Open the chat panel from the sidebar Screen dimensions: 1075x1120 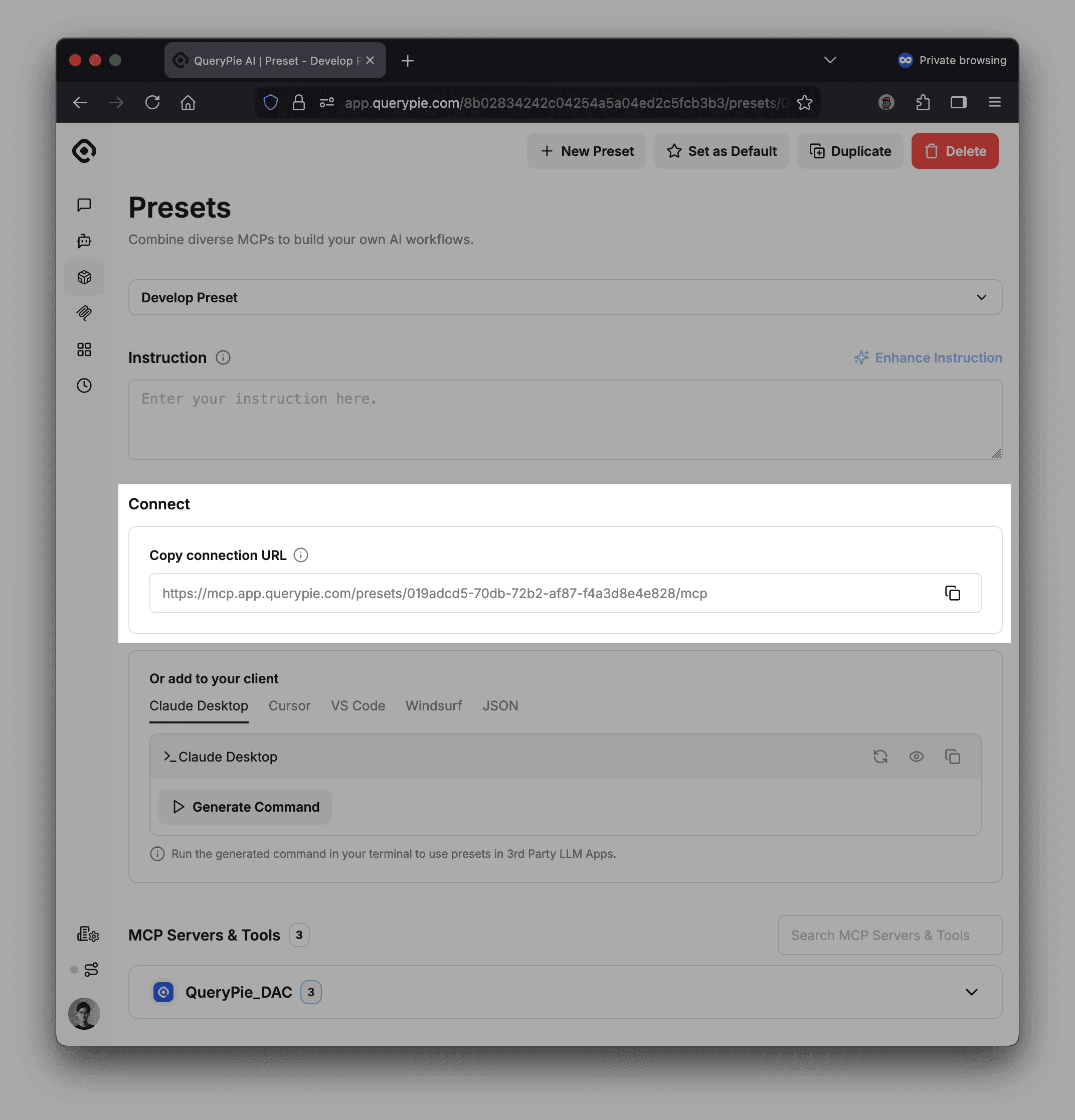coord(84,205)
